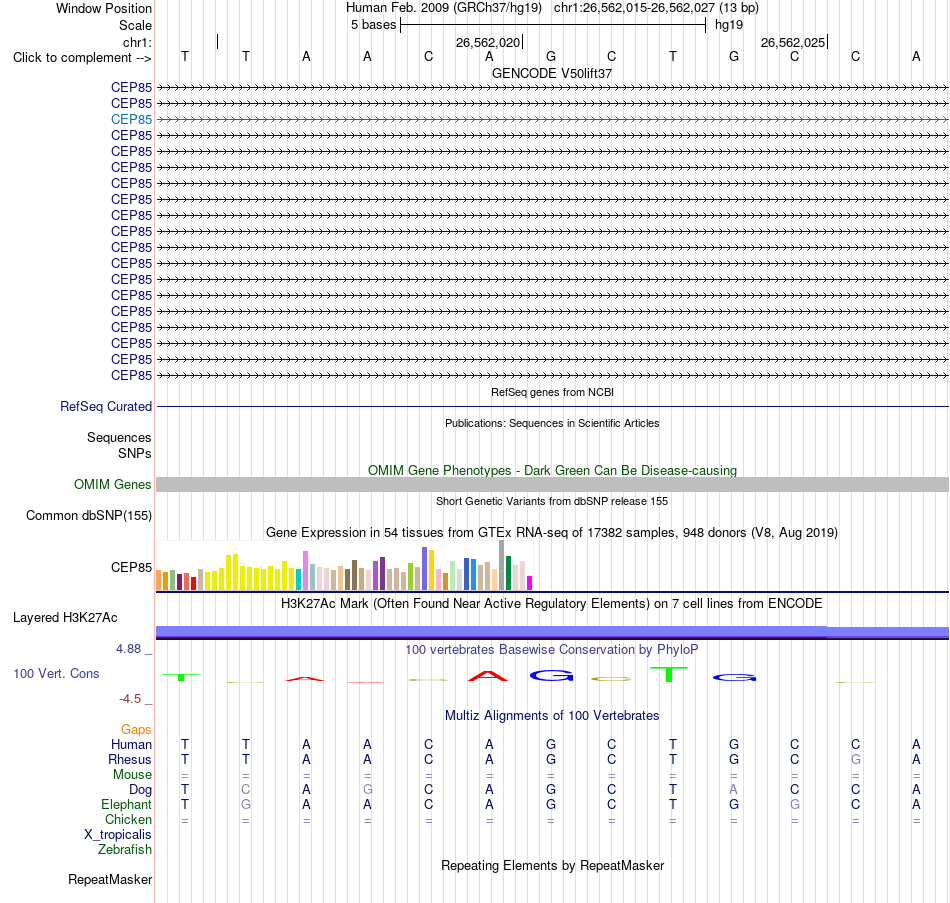Image resolution: width=950 pixels, height=903 pixels.
Task: Click the magenta bar ending the GTEx chart
Action: point(530,583)
